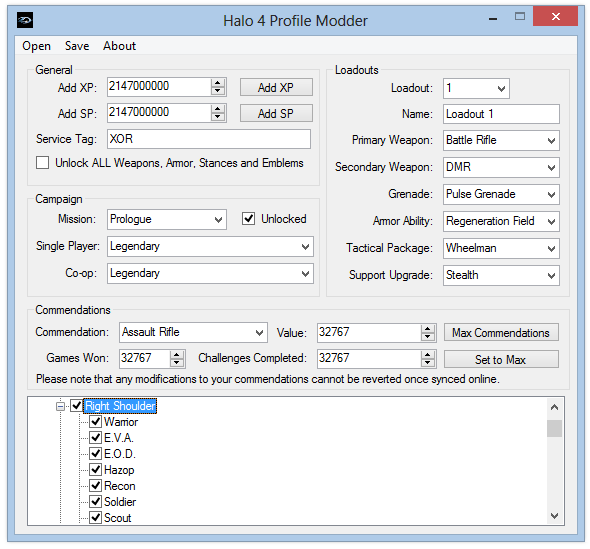This screenshot has height=549, width=590.
Task: Open Single Player difficulty dropdown
Action: click(x=210, y=246)
